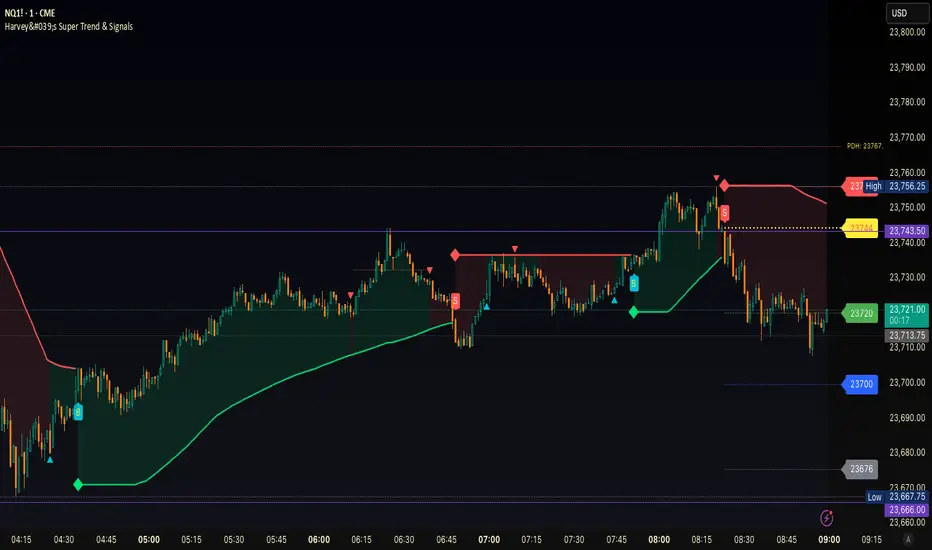Click the yellow 23744 level tag
This screenshot has width=932, height=550.
pyautogui.click(x=860, y=228)
